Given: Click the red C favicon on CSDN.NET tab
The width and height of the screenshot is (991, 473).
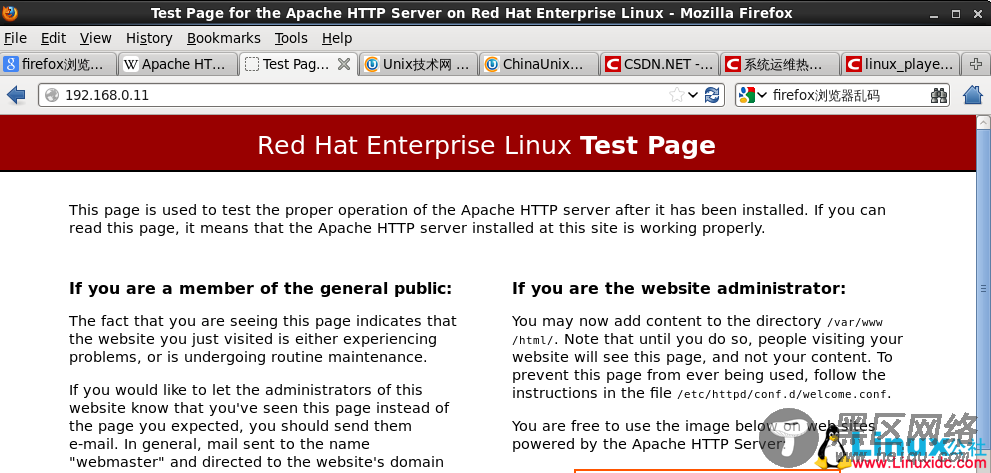Looking at the screenshot, I should pyautogui.click(x=612, y=64).
